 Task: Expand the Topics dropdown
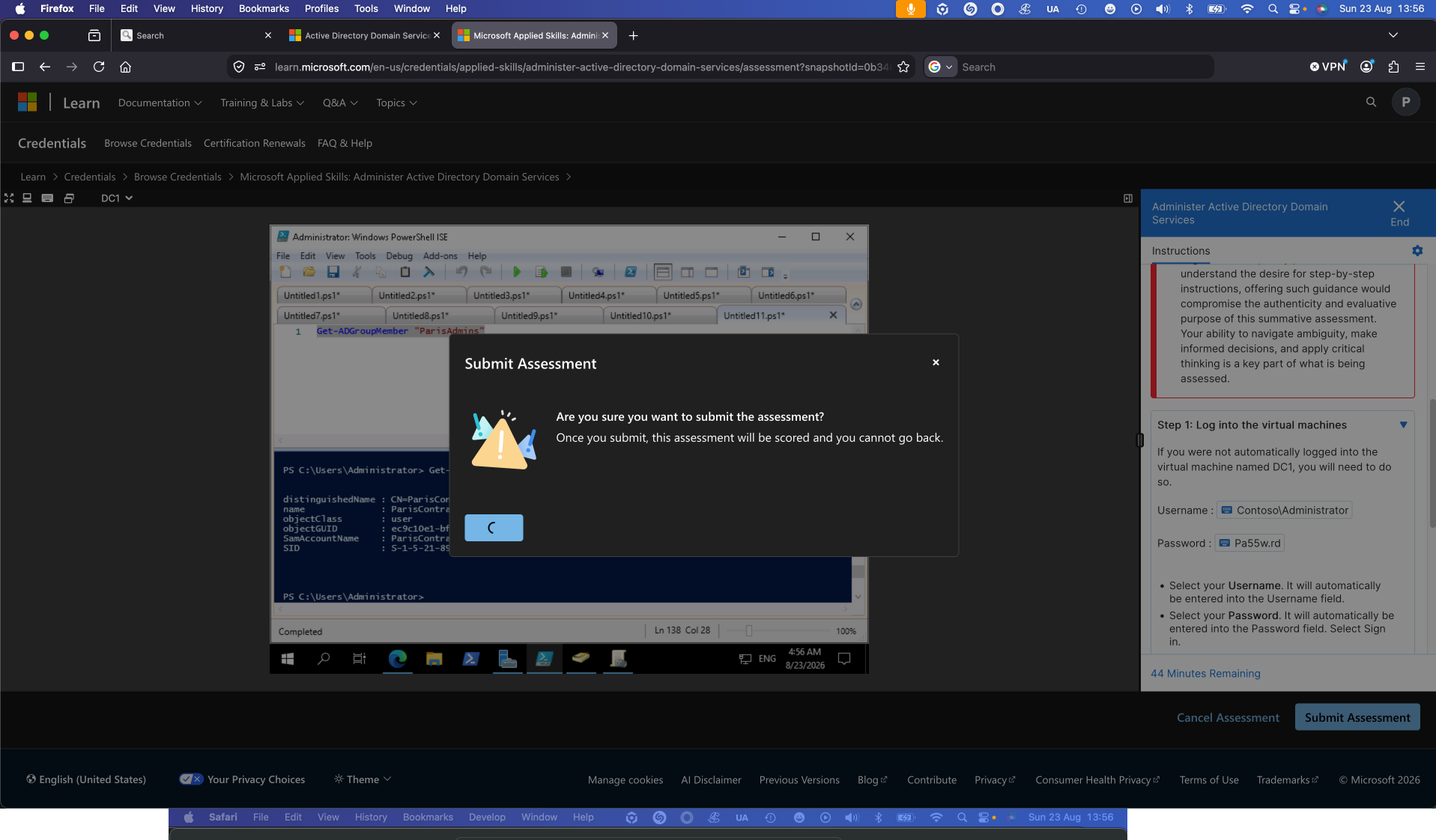click(x=396, y=103)
